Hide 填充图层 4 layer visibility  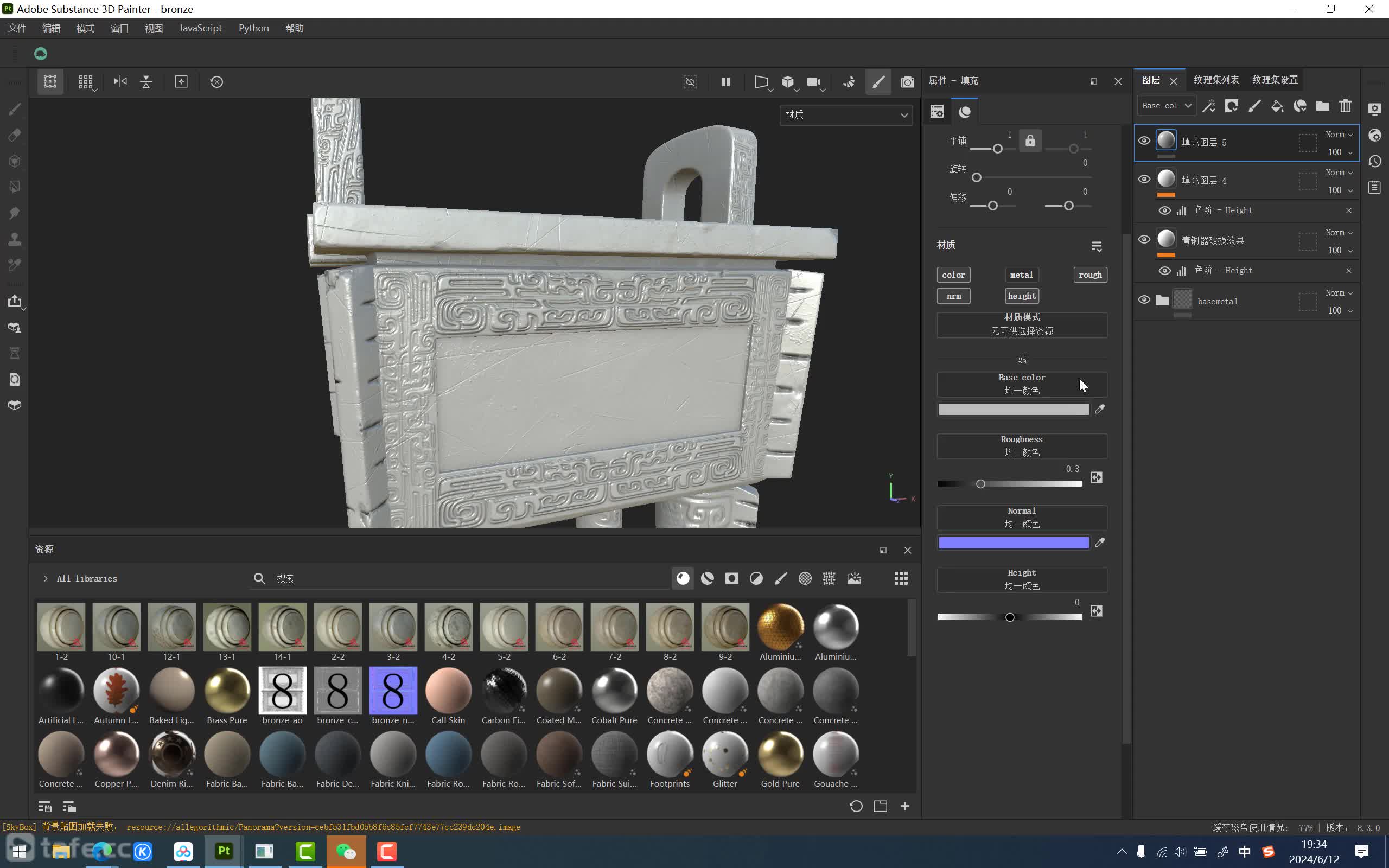(1144, 179)
